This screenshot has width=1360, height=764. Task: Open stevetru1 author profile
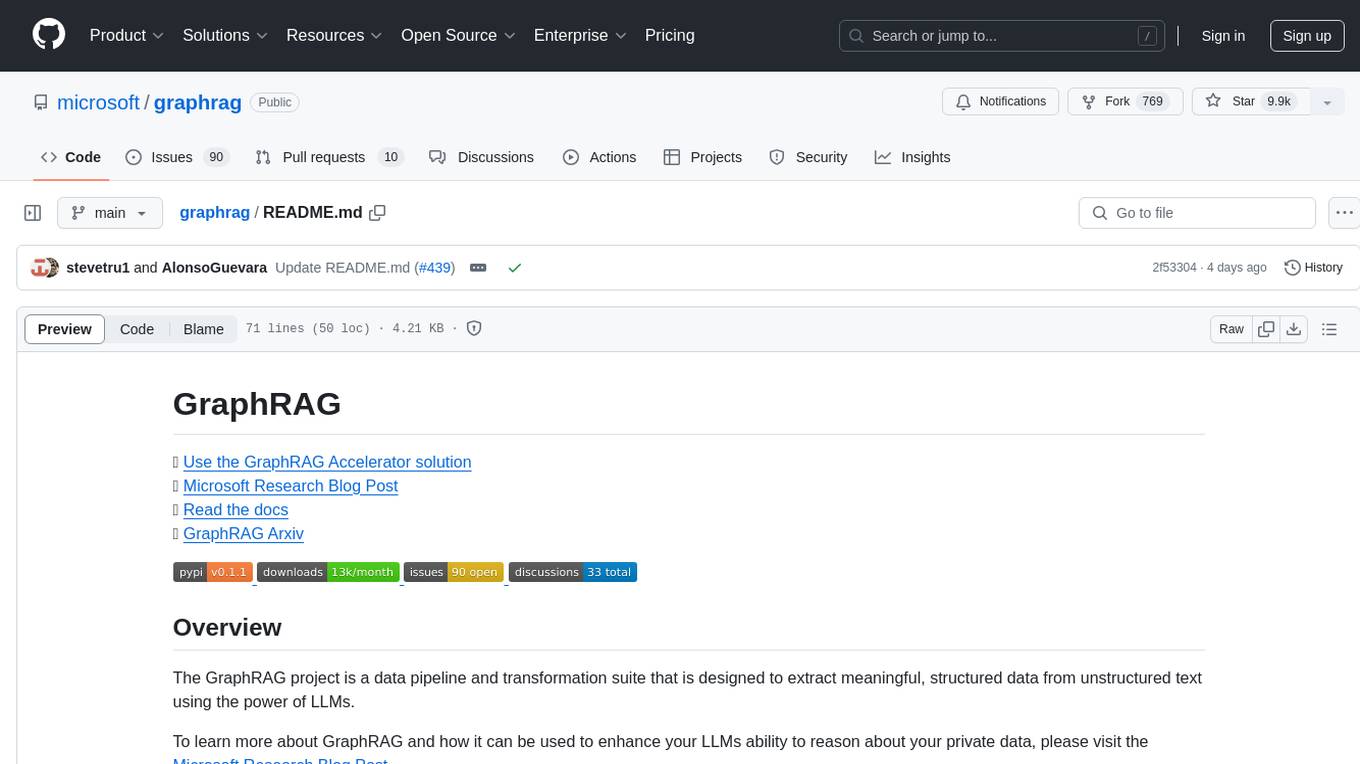point(98,268)
